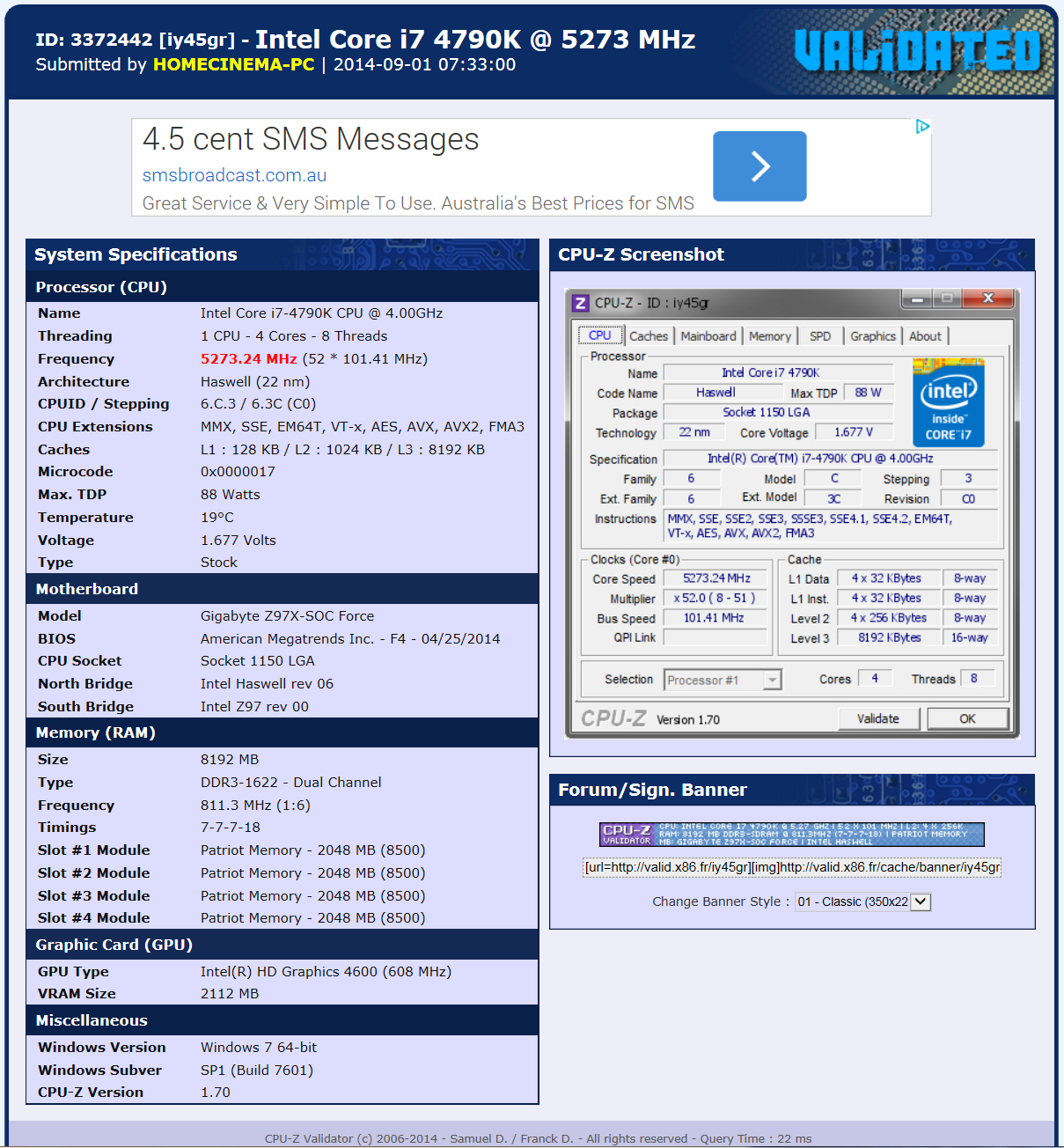Click the Slot #1 Module Patriot Memory row

tap(282, 850)
